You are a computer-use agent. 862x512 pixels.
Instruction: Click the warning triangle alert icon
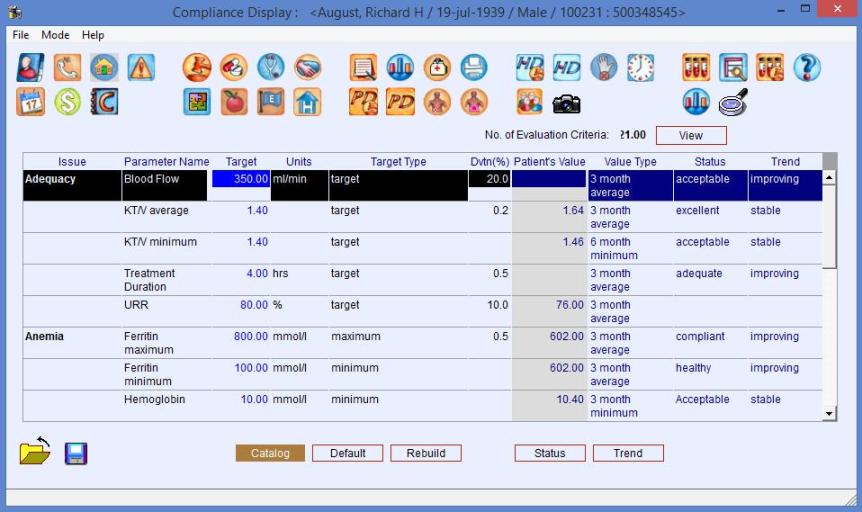(141, 68)
